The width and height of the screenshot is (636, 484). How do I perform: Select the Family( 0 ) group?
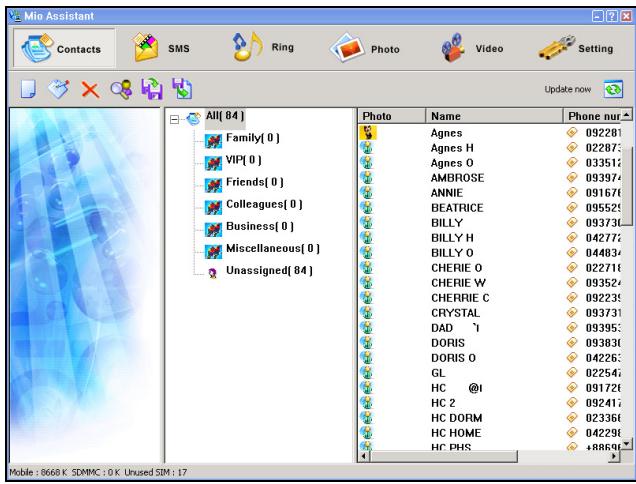(x=253, y=138)
